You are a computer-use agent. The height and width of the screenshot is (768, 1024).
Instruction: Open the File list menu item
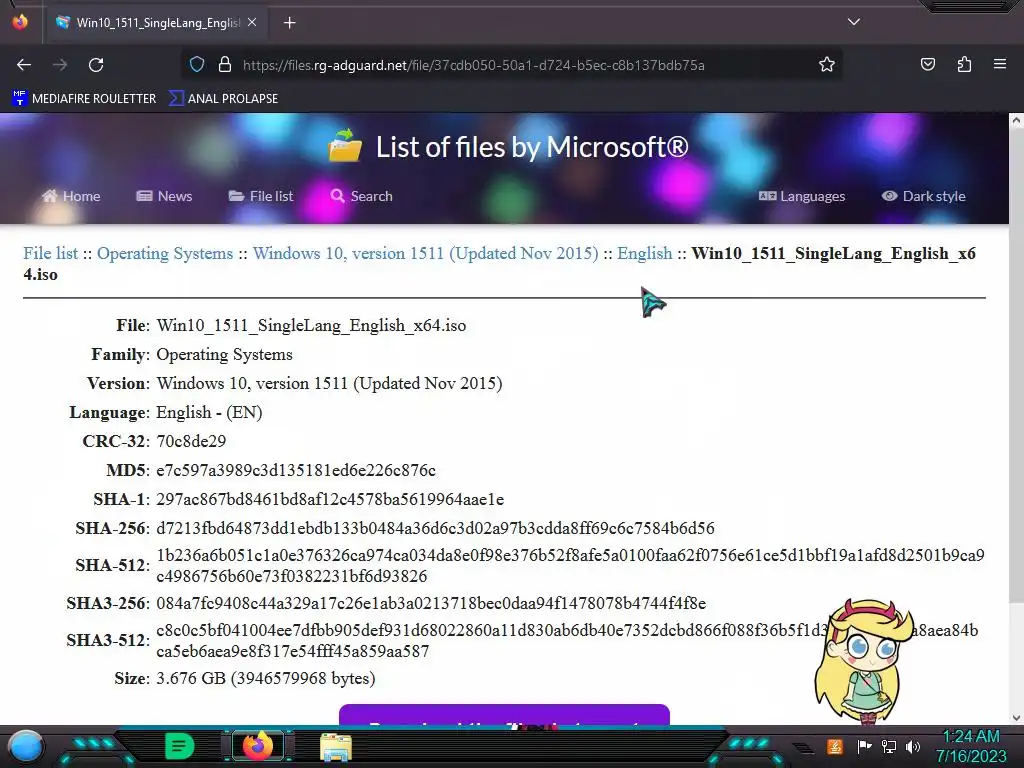pos(261,196)
